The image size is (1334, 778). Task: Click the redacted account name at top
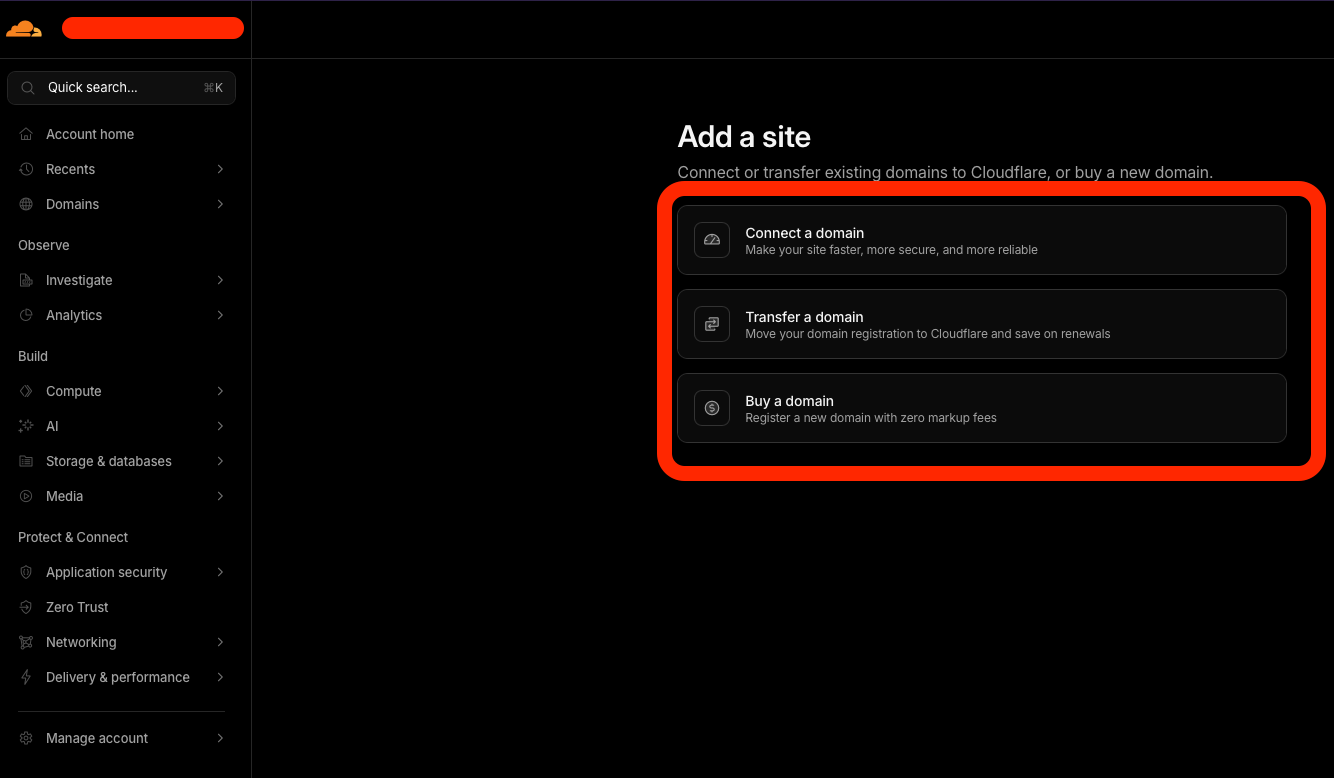(x=153, y=28)
